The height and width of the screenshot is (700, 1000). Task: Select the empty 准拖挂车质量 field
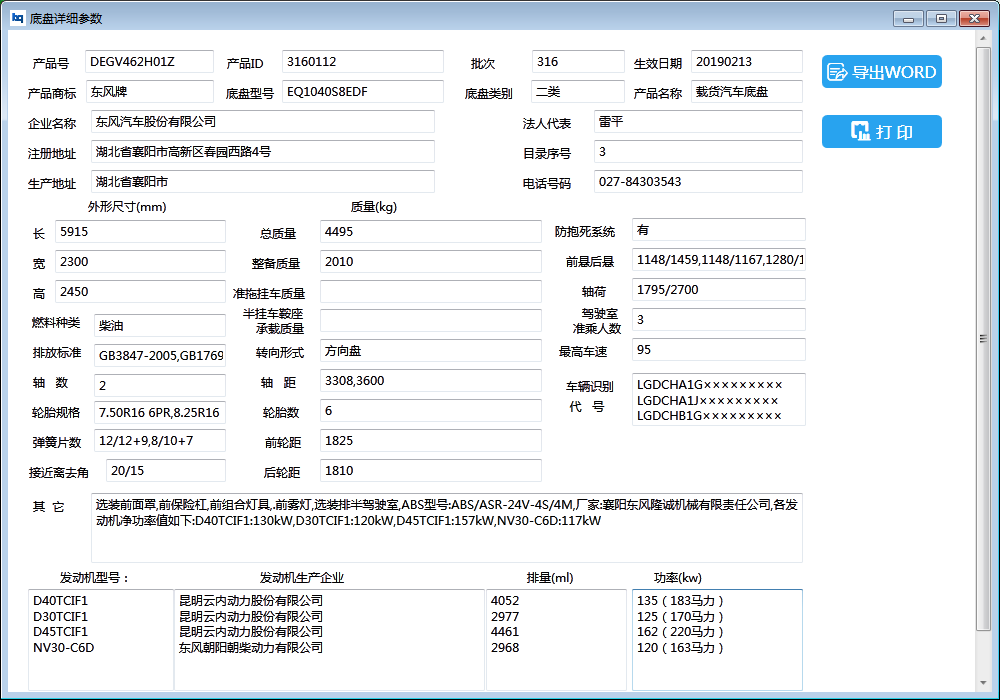[x=430, y=292]
